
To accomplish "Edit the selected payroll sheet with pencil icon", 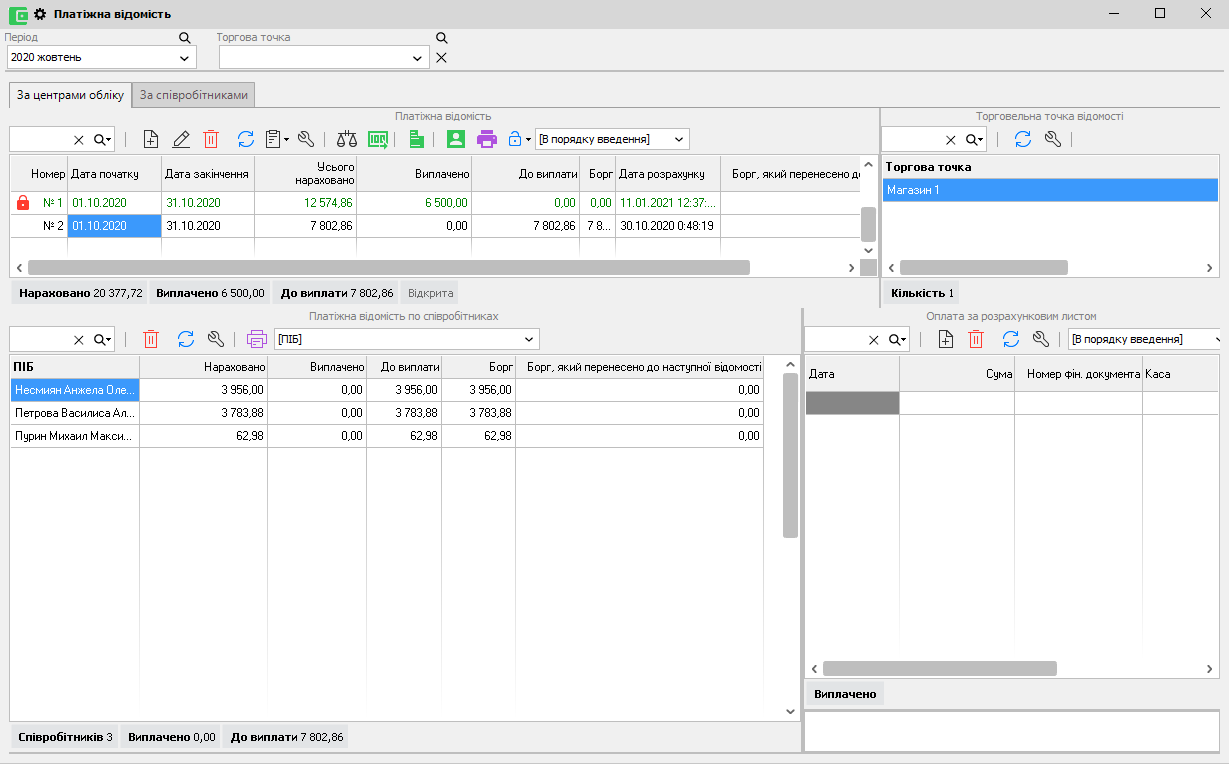I will click(181, 139).
